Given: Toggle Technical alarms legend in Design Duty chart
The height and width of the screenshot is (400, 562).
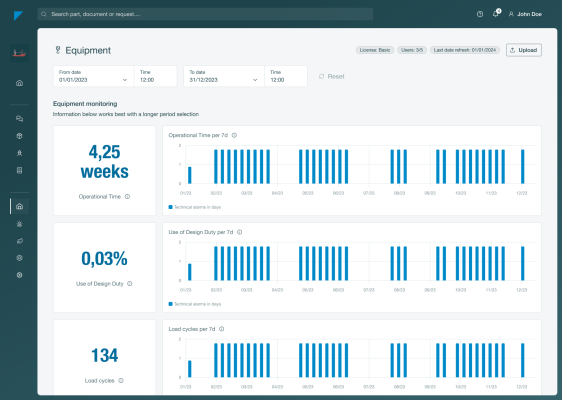Looking at the screenshot, I should click(x=195, y=304).
